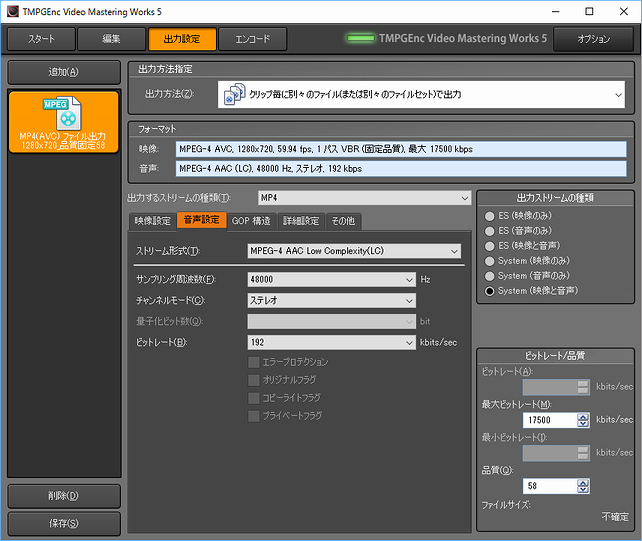
Task: Click the 音声 format summary field
Action: (401, 169)
